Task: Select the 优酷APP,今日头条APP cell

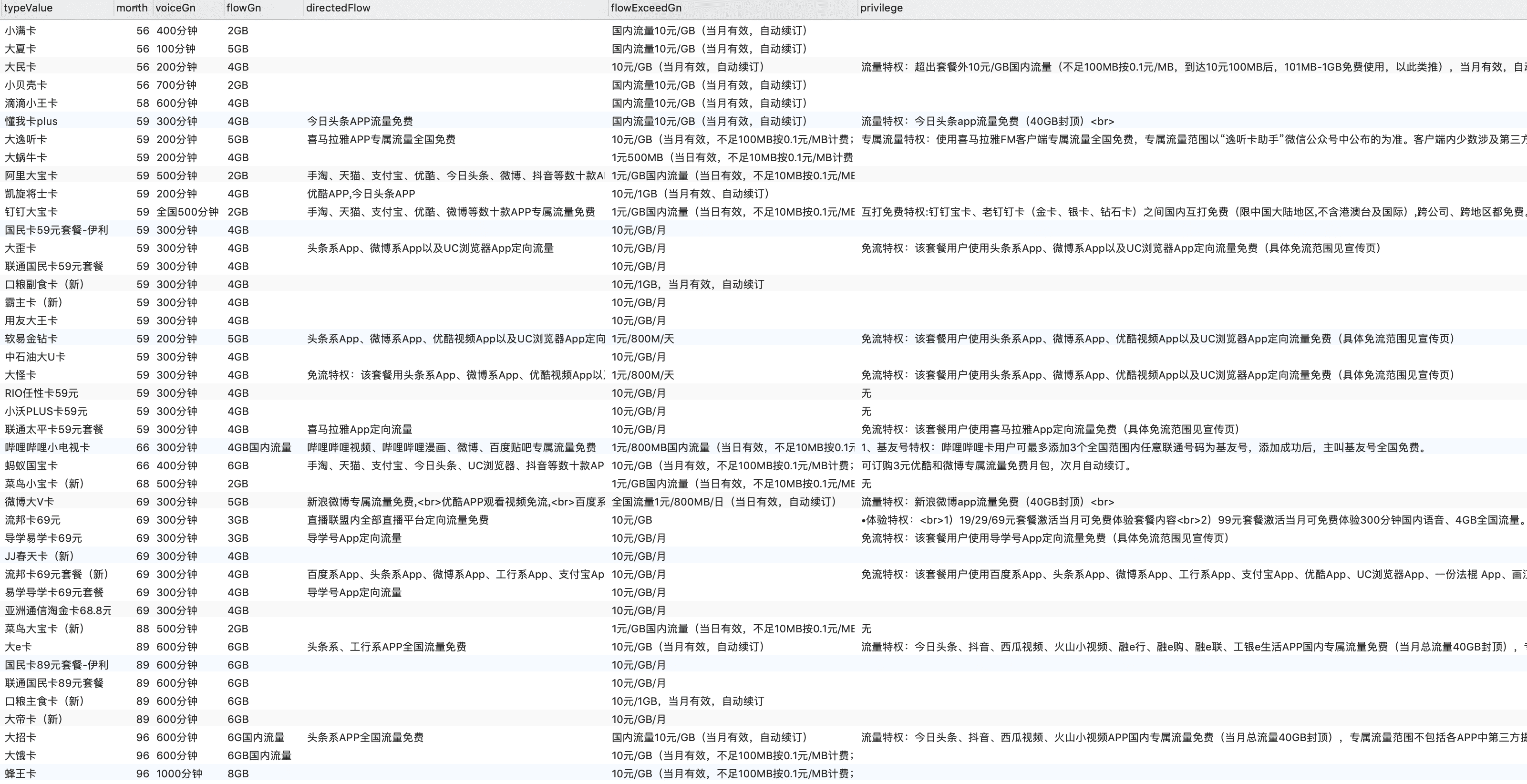Action: [x=361, y=194]
